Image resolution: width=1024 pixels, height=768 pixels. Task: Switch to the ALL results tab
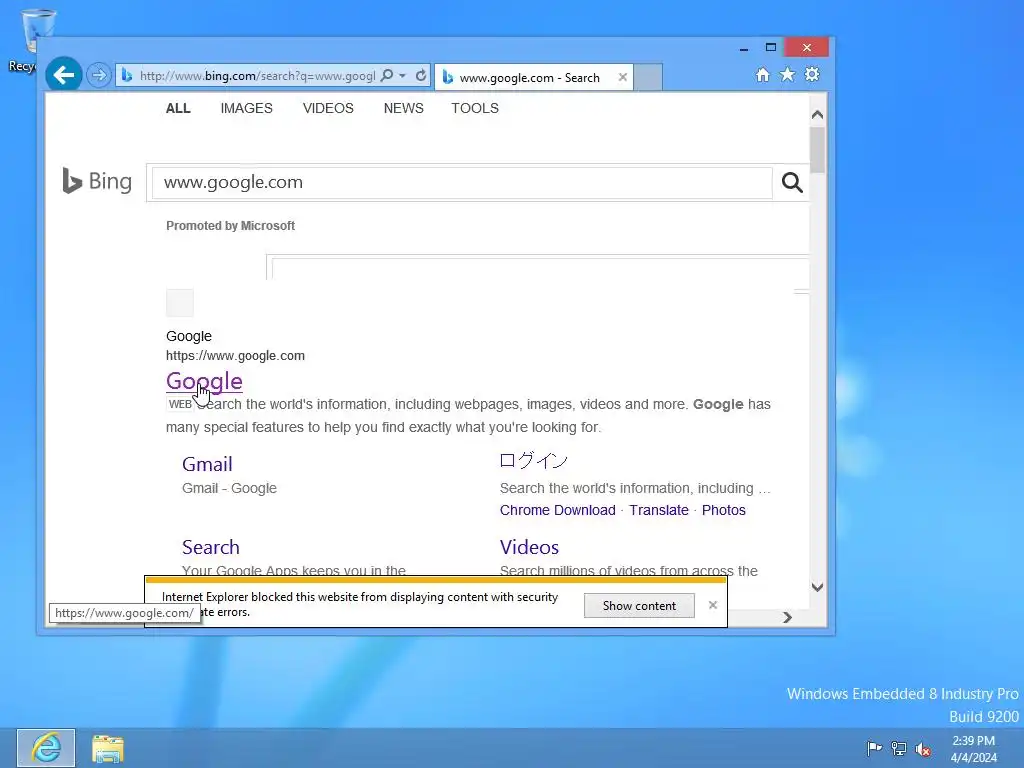click(x=178, y=108)
